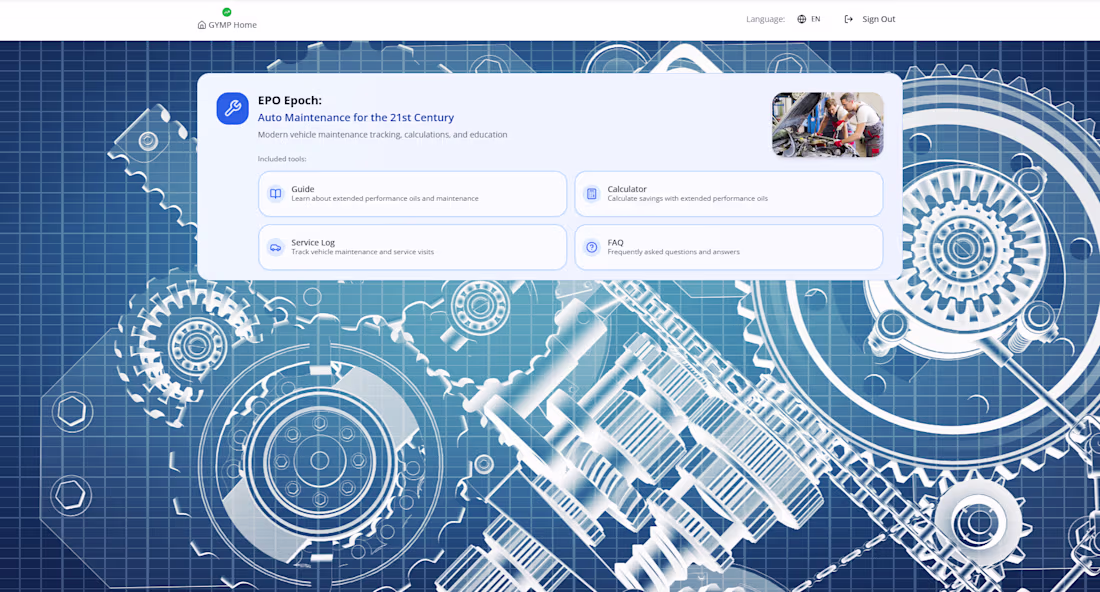
Task: Open the Guide tool card
Action: pyautogui.click(x=412, y=194)
